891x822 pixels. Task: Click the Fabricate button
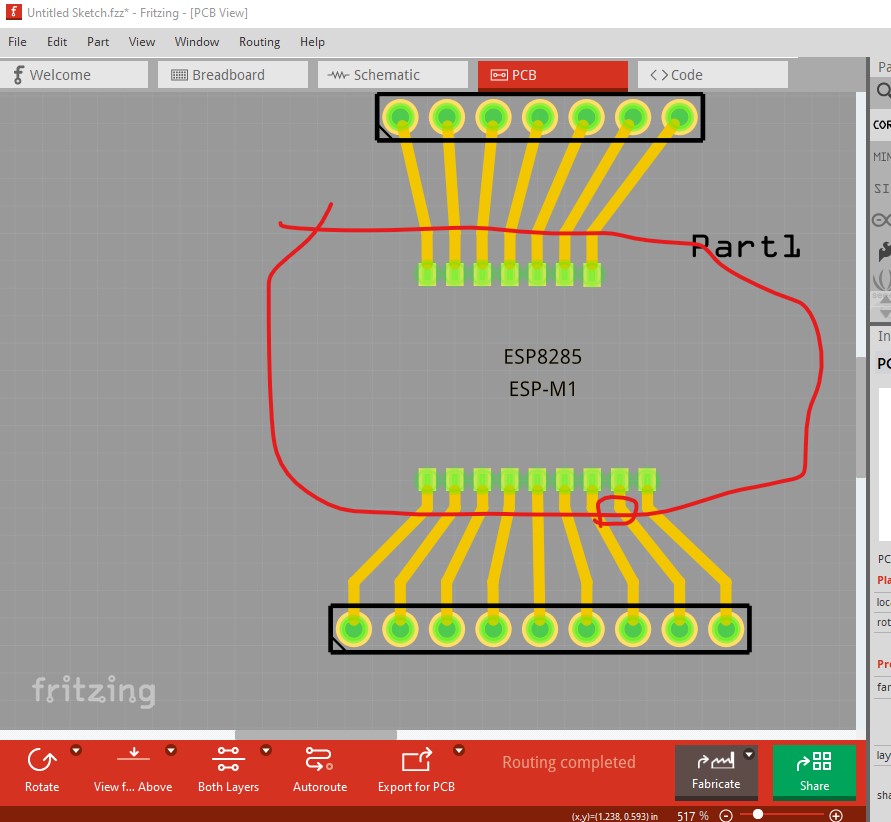pos(716,772)
